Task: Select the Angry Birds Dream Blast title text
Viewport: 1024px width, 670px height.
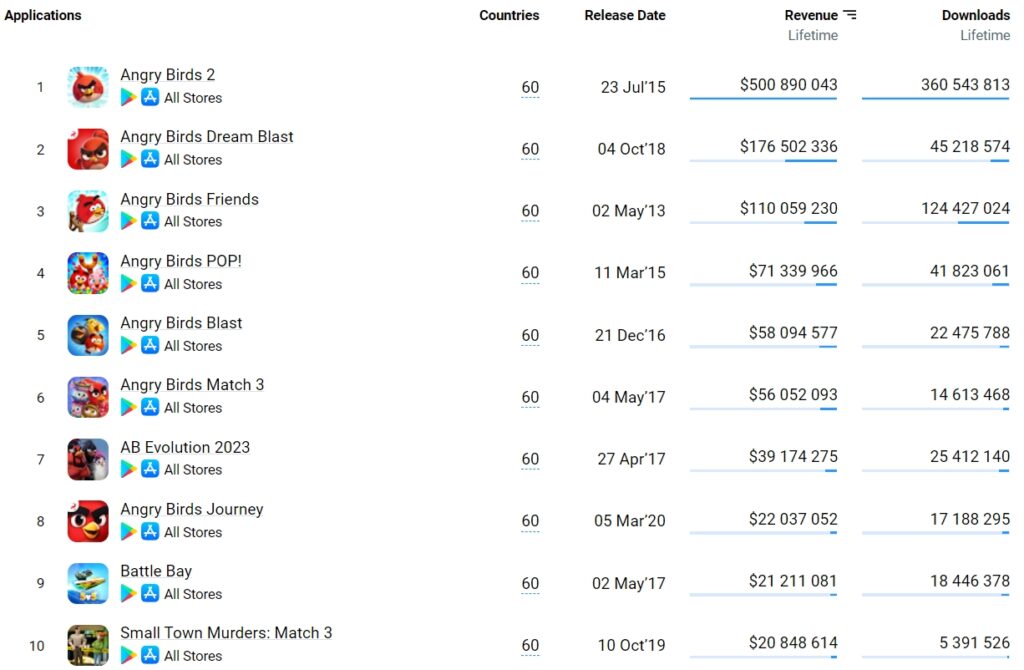Action: pos(207,136)
